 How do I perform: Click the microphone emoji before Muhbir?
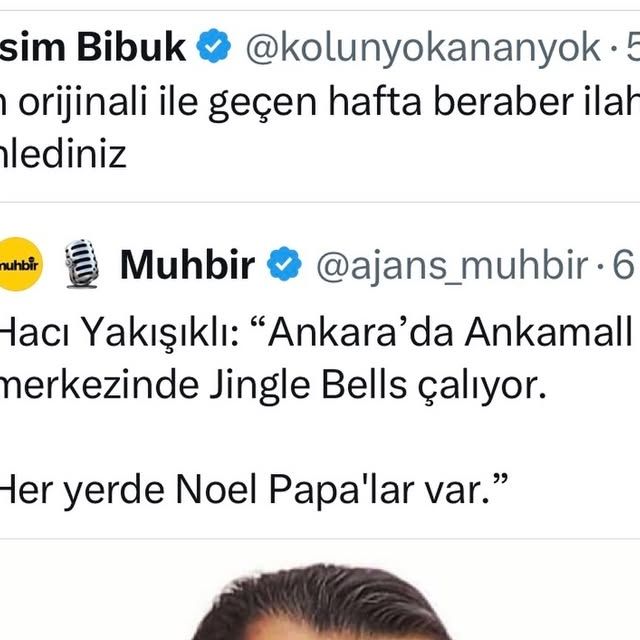tap(82, 264)
